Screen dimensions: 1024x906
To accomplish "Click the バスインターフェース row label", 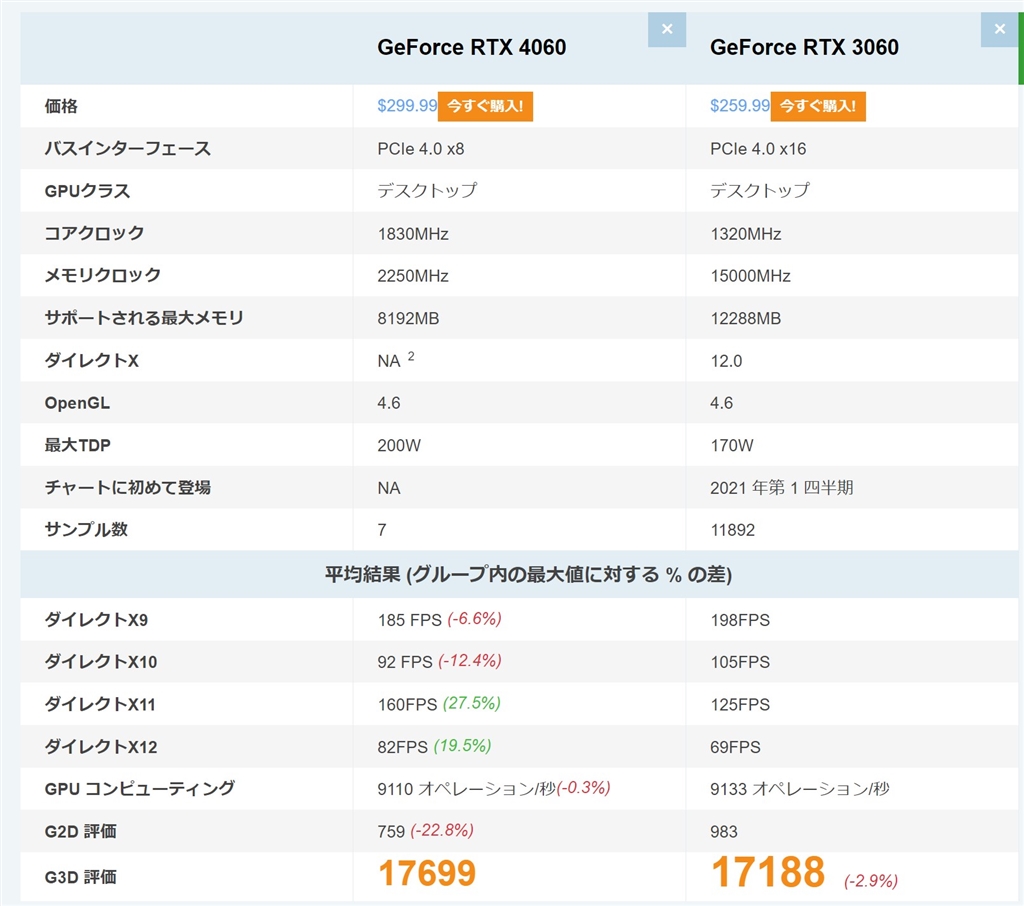I will tap(127, 149).
